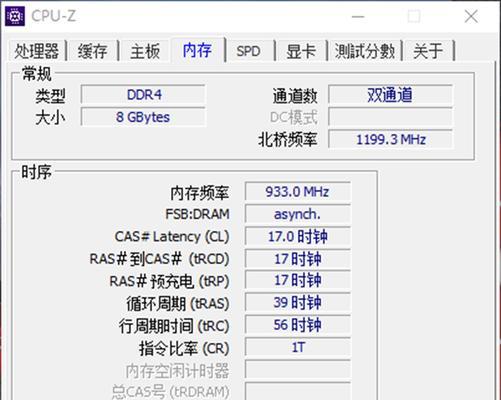
Task: Switch to the 处理器 tab
Action: click(36, 51)
